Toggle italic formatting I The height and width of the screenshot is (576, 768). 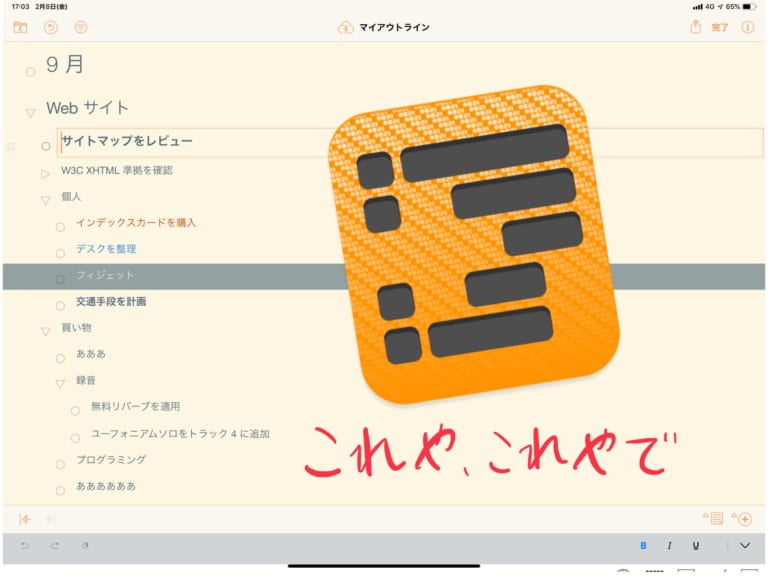(x=669, y=546)
